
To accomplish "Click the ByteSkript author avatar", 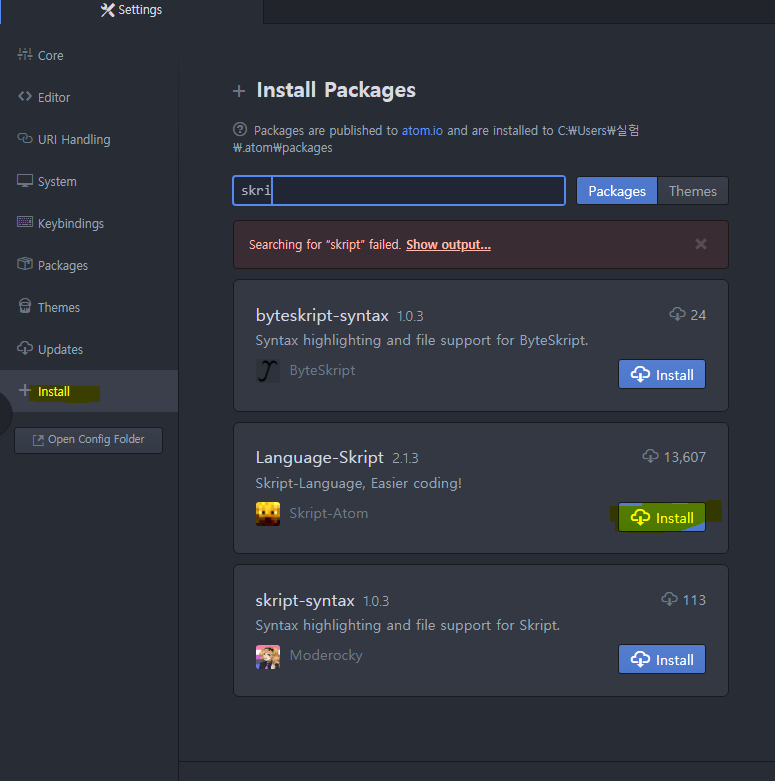I will pos(267,371).
